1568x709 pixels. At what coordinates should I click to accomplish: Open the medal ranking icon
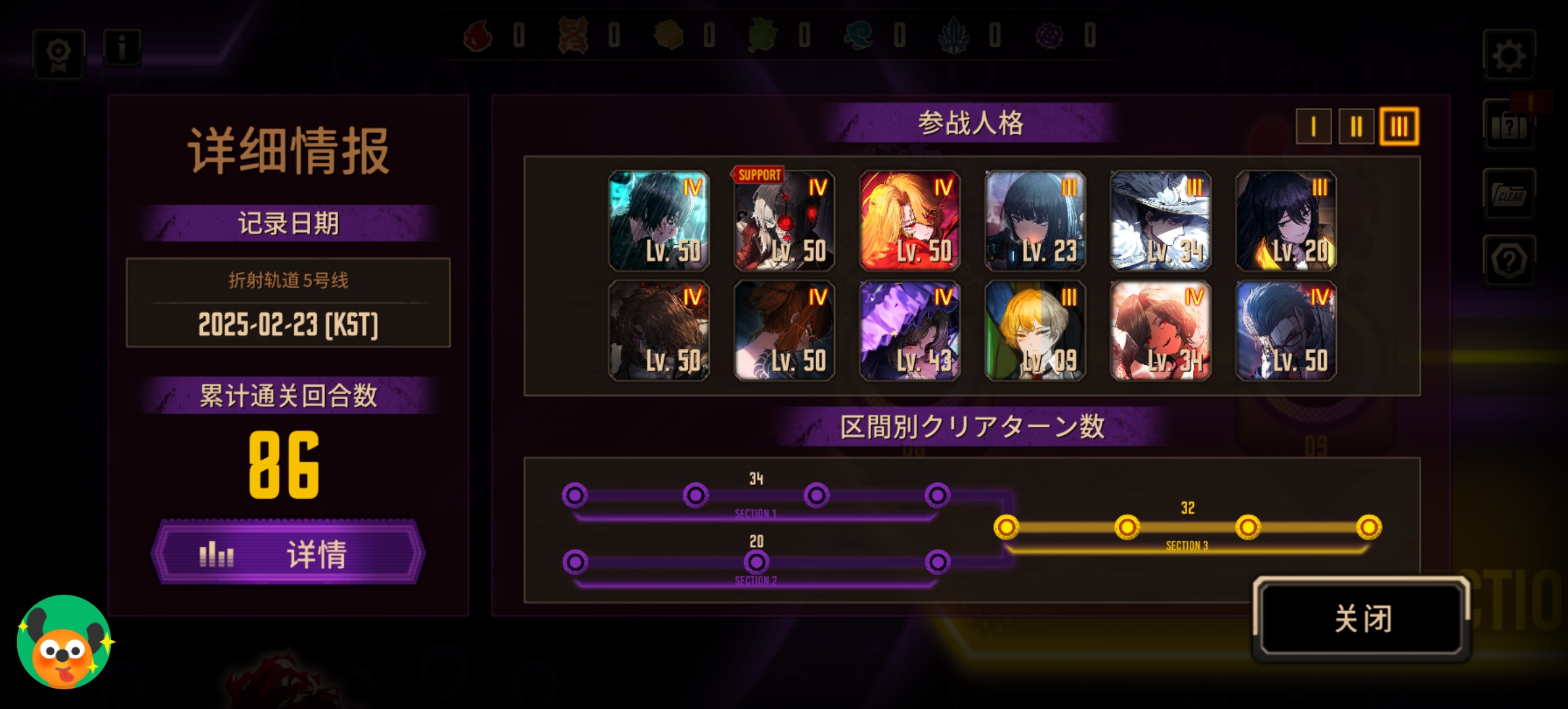click(58, 54)
